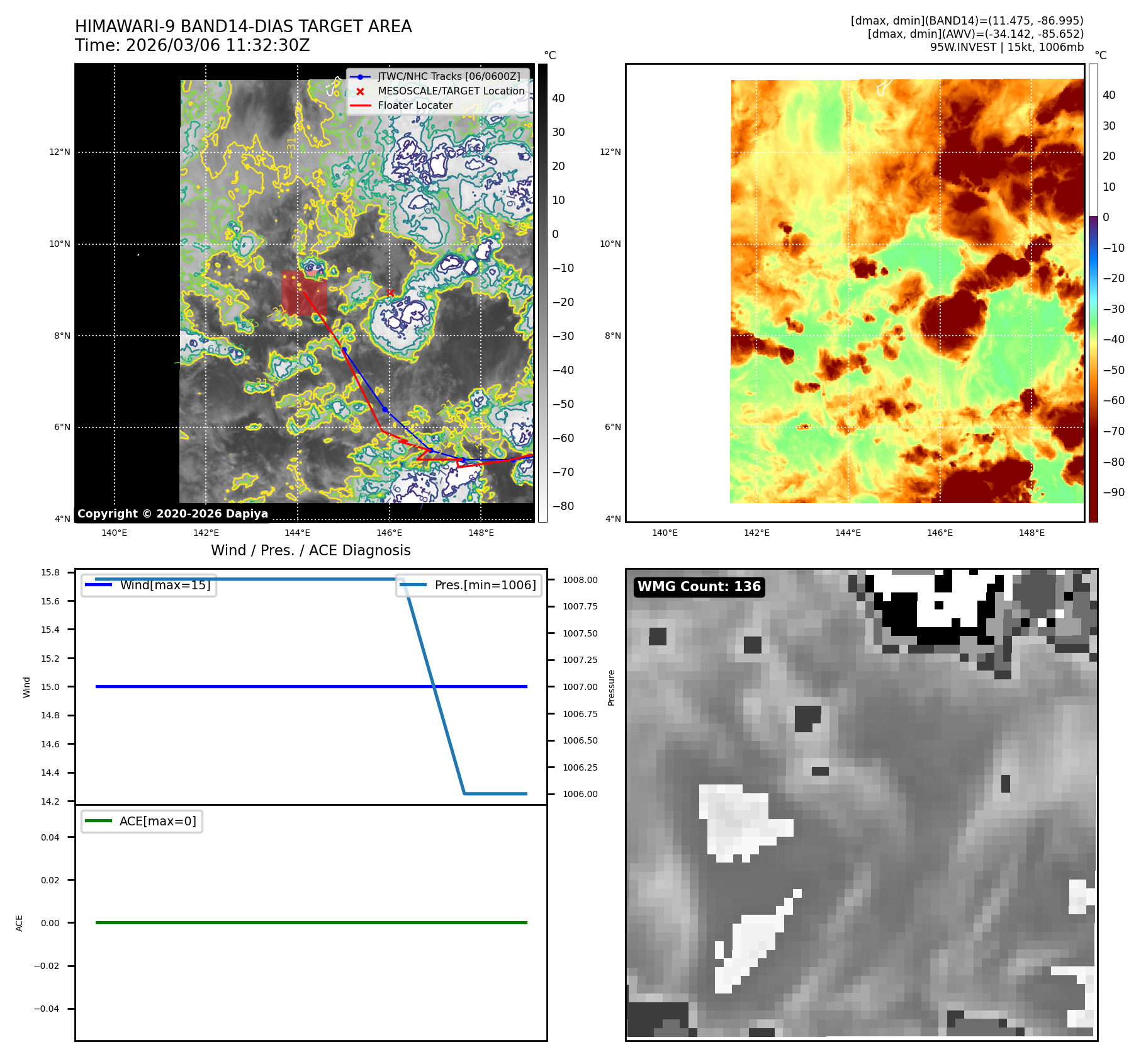
Task: Click the red X mesoscale target marker on map
Action: coord(391,293)
